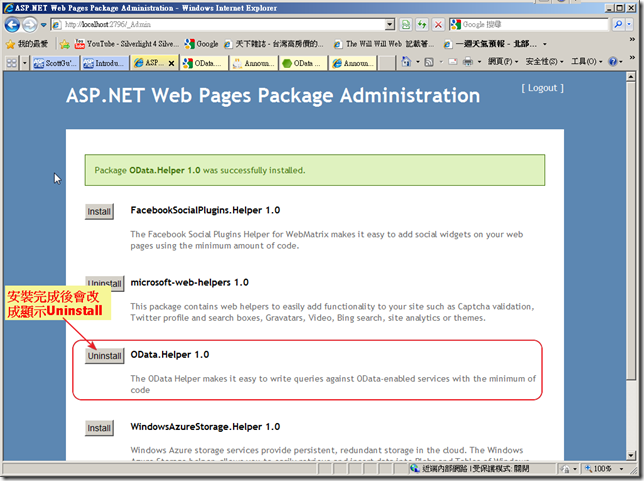This screenshot has height=481, width=644.
Task: Switch to the OData tab with green icon
Action: click(x=303, y=63)
